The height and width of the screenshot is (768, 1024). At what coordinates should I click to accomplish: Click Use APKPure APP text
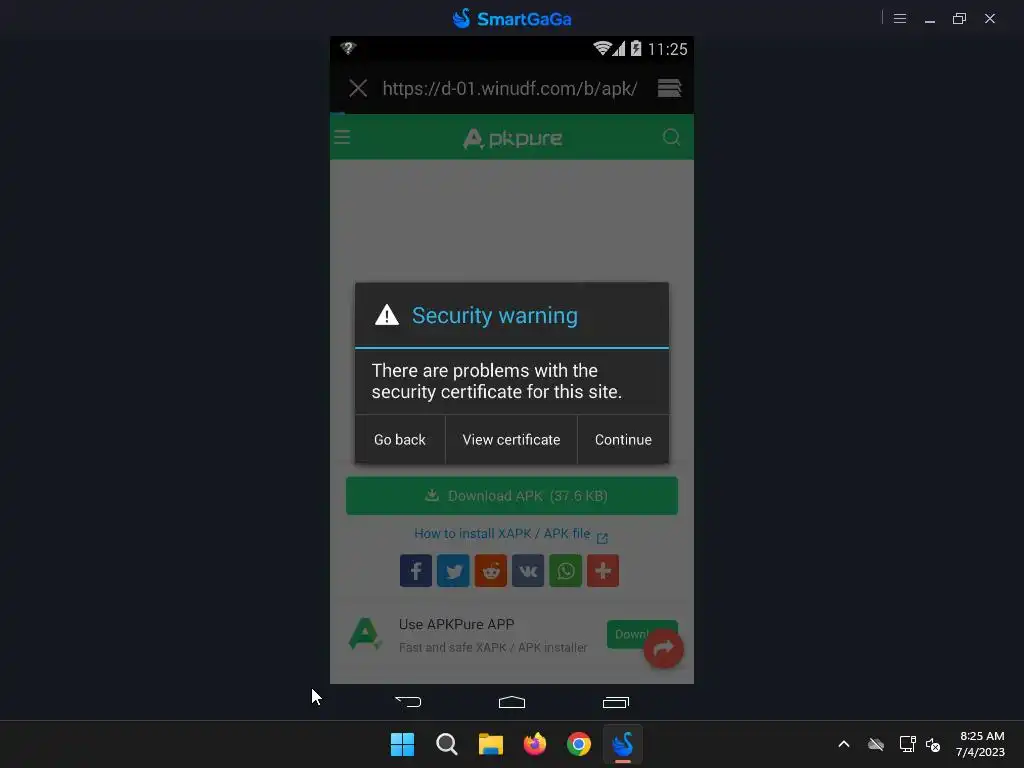tap(456, 624)
